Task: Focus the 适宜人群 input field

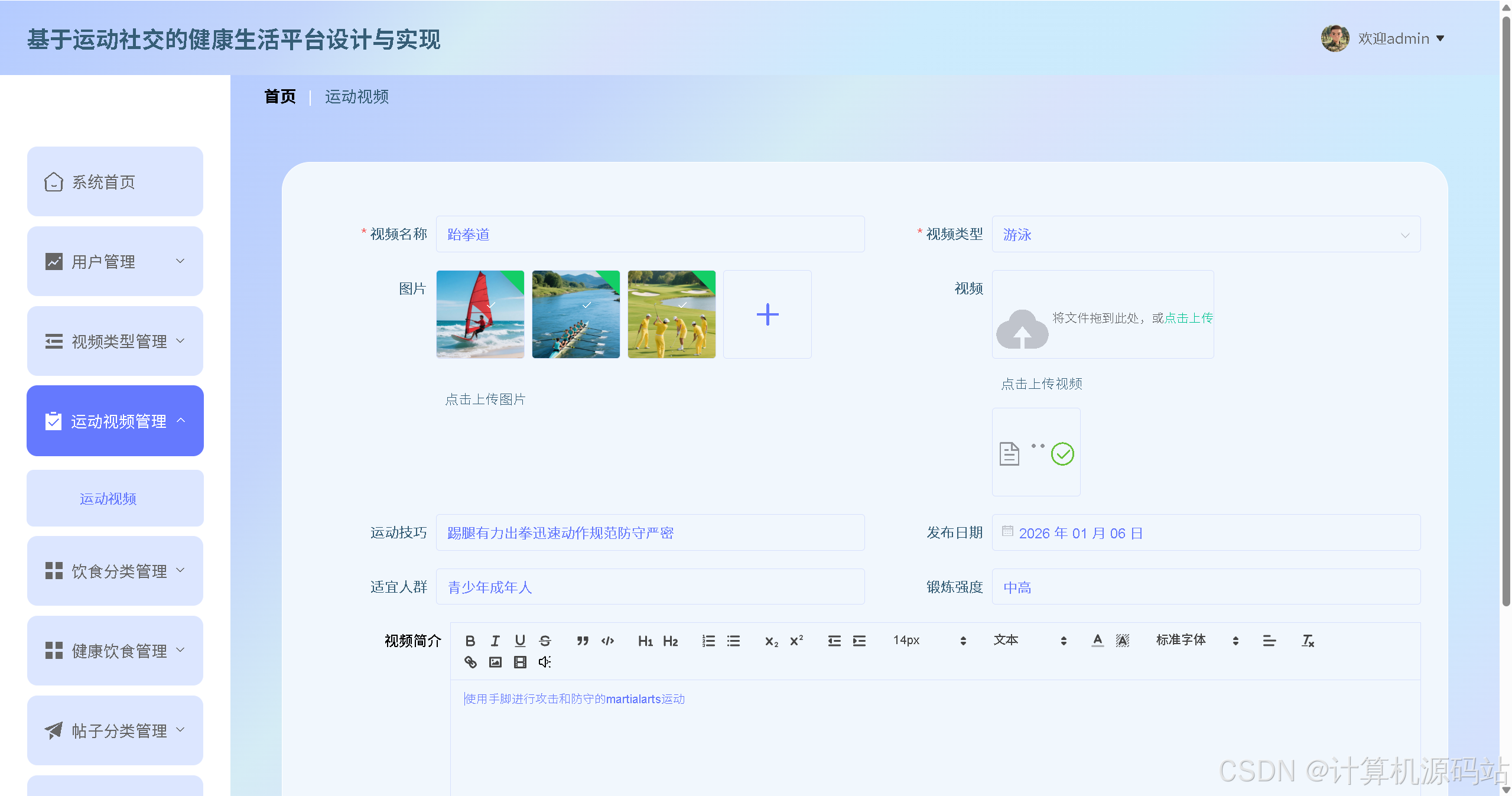Action: pos(651,587)
